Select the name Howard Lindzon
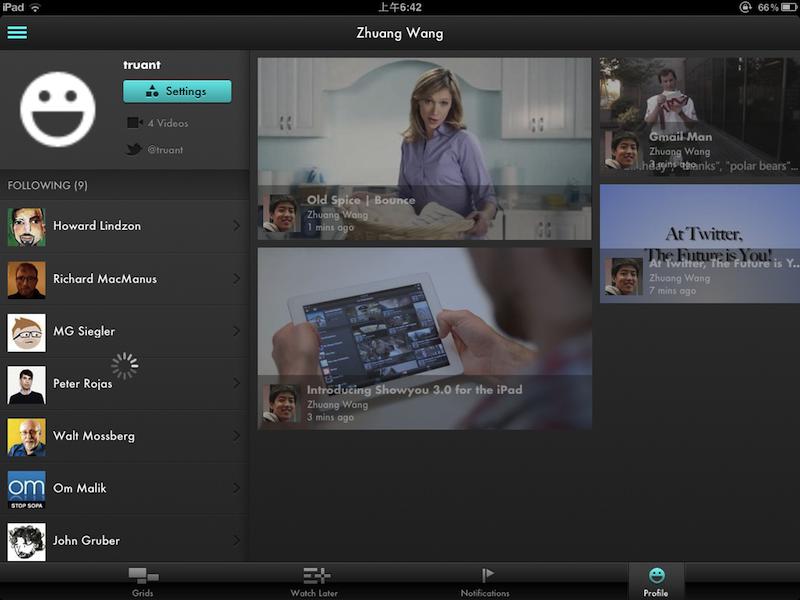 [97, 226]
